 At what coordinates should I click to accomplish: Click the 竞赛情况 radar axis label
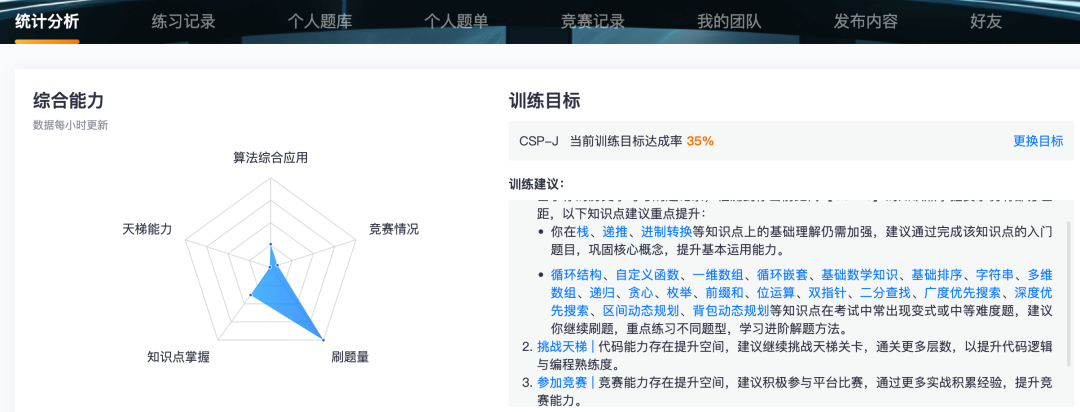[394, 229]
